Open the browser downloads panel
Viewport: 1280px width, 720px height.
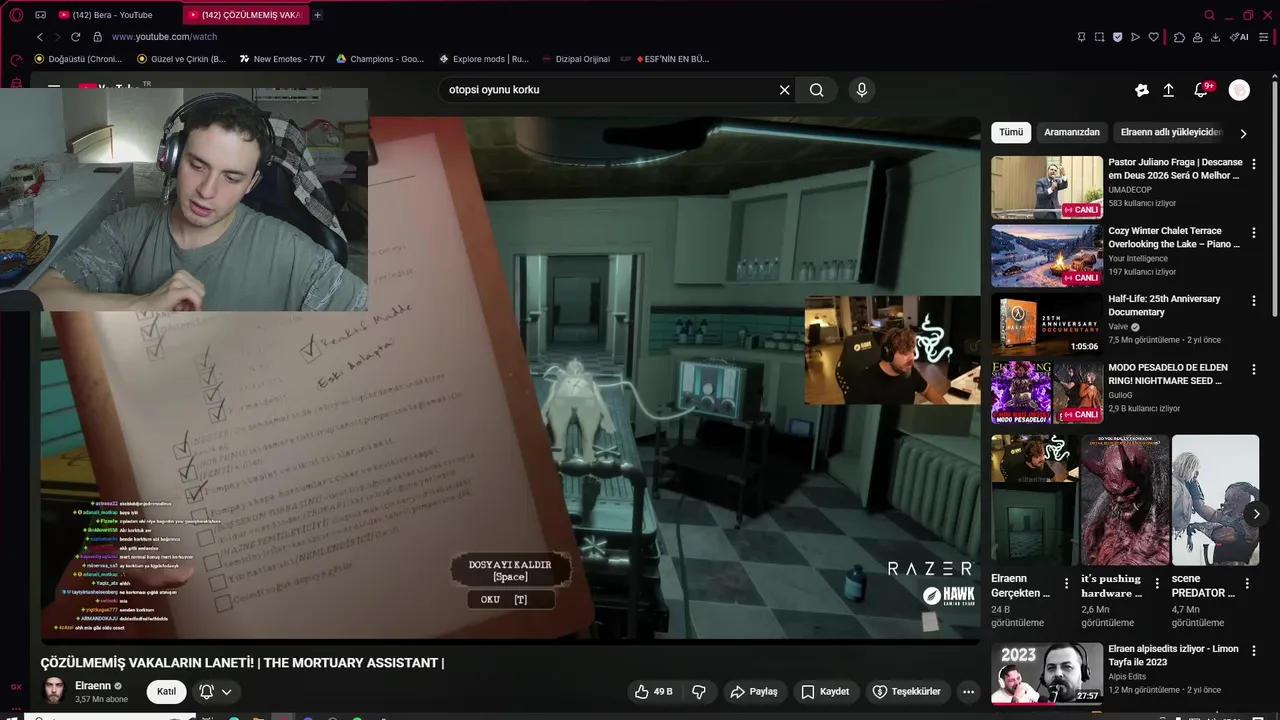[1215, 37]
